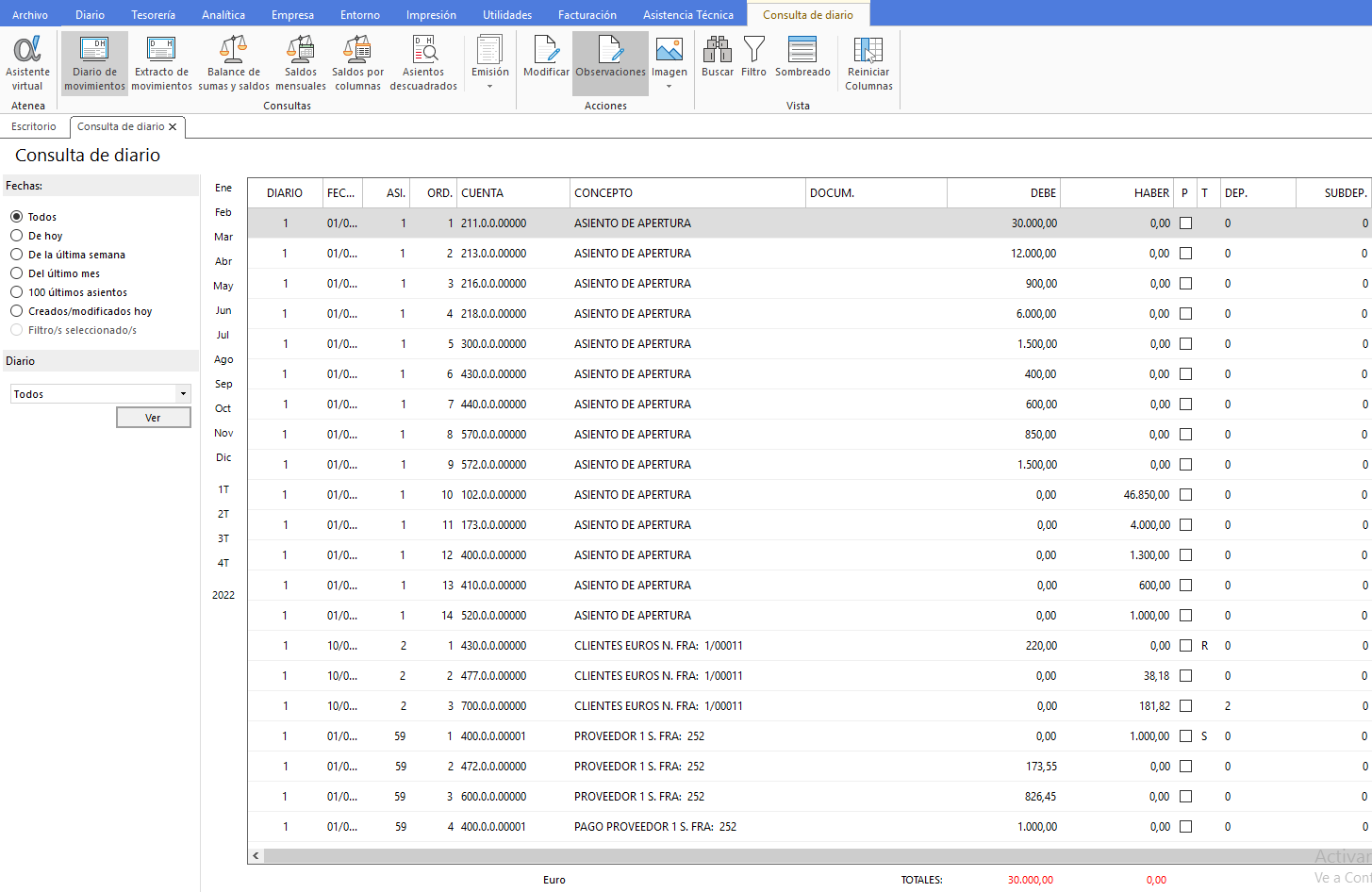Click the Modificar action icon
Screen dimensions: 1372x892
pos(547,57)
